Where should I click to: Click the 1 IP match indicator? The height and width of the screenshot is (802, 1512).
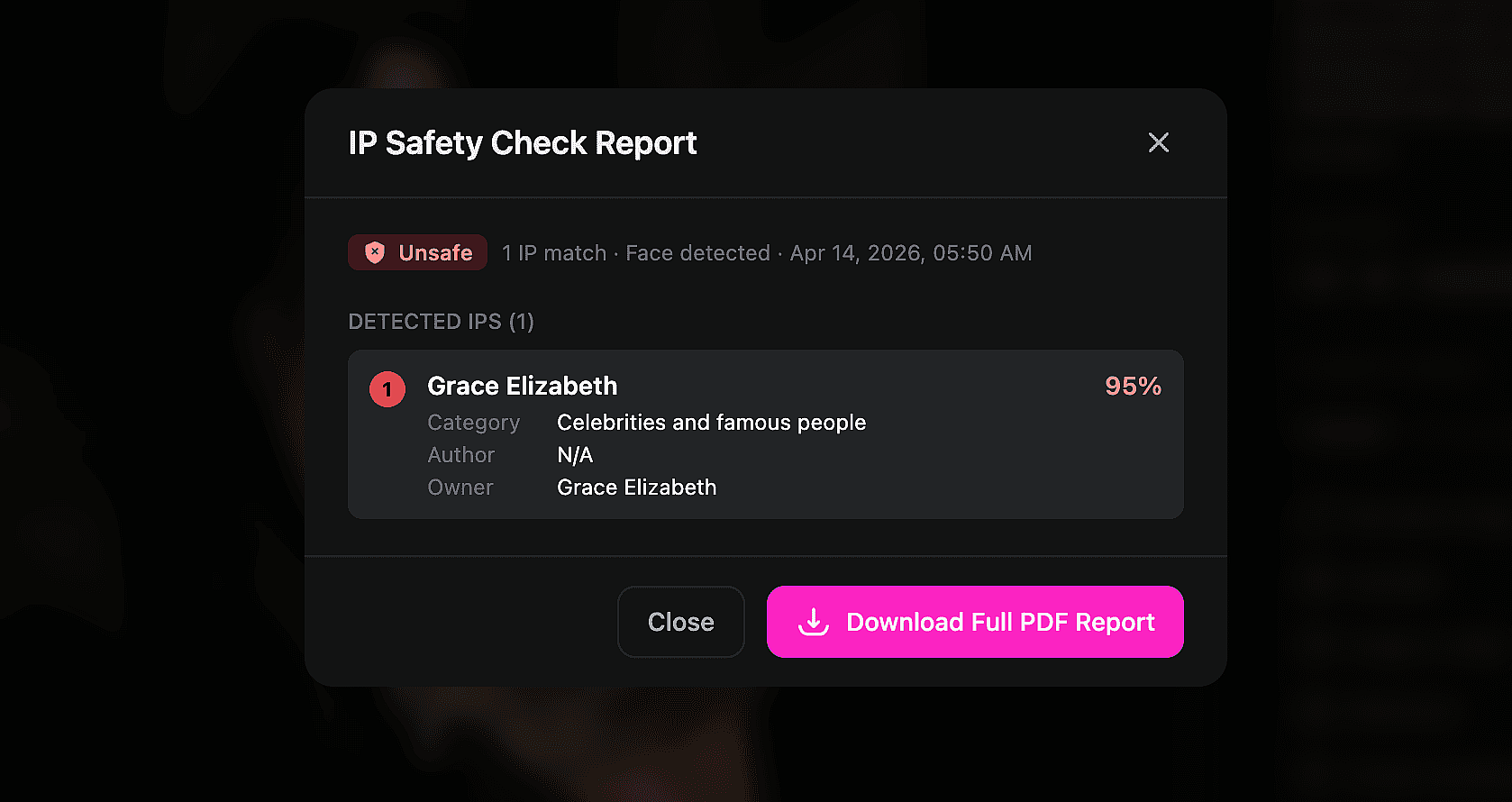coord(553,253)
